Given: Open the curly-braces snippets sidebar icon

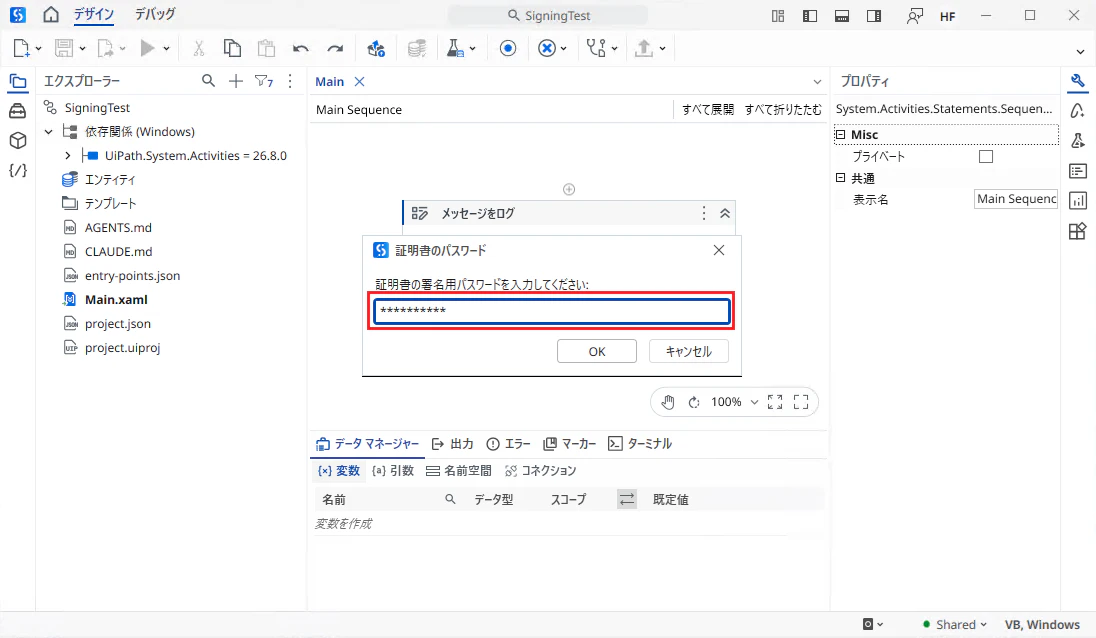Looking at the screenshot, I should tap(18, 170).
